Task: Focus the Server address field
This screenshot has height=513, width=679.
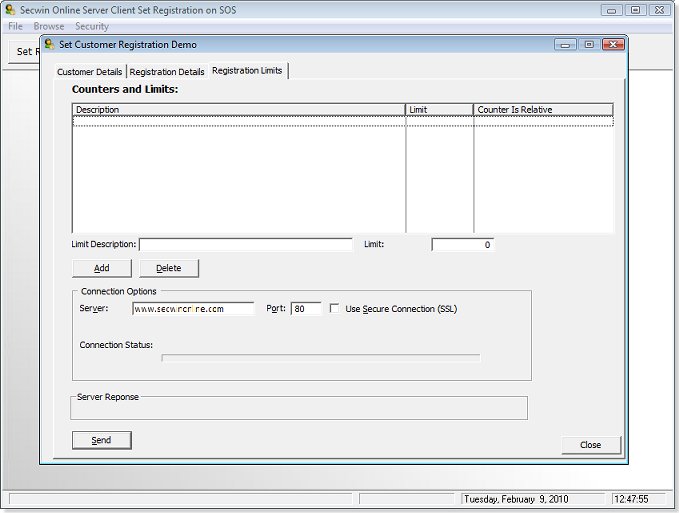Action: click(x=193, y=309)
